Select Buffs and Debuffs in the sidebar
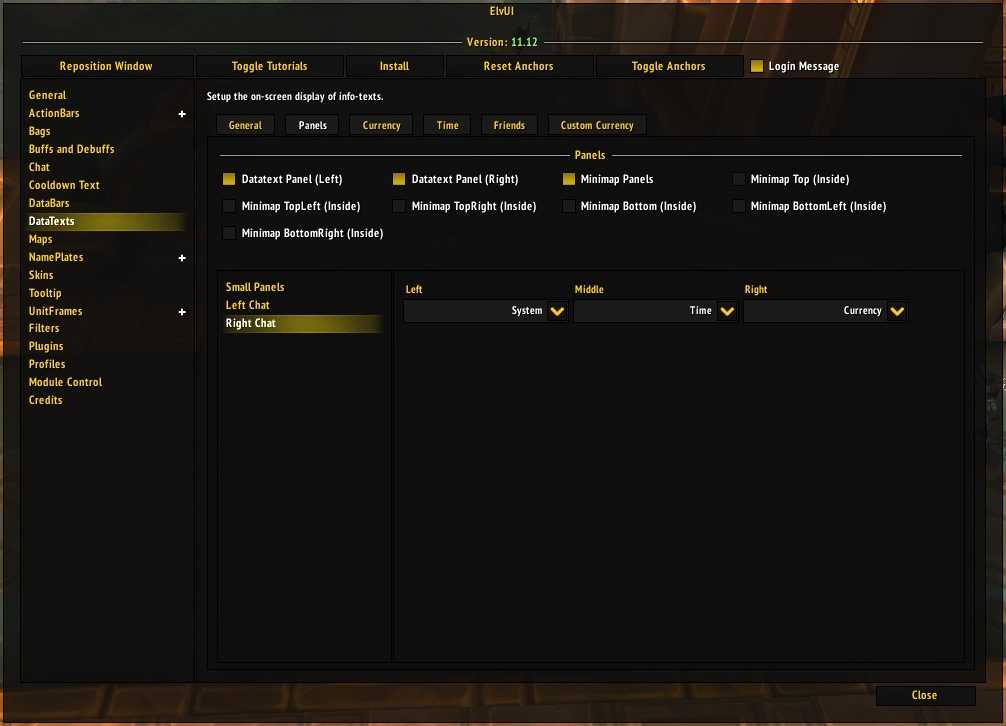The height and width of the screenshot is (726, 1006). [x=71, y=149]
